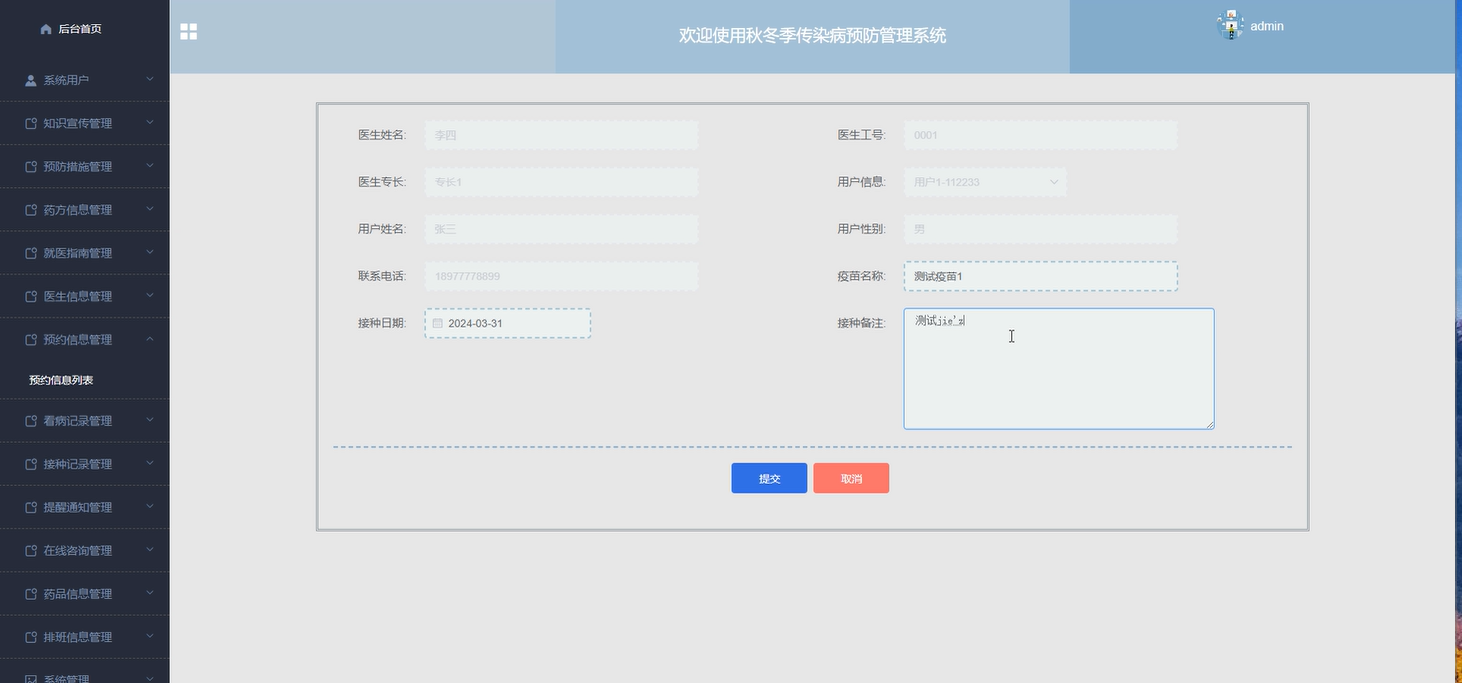This screenshot has width=1462, height=683.
Task: Click the user icon beside 系统用户
Action: pos(31,80)
